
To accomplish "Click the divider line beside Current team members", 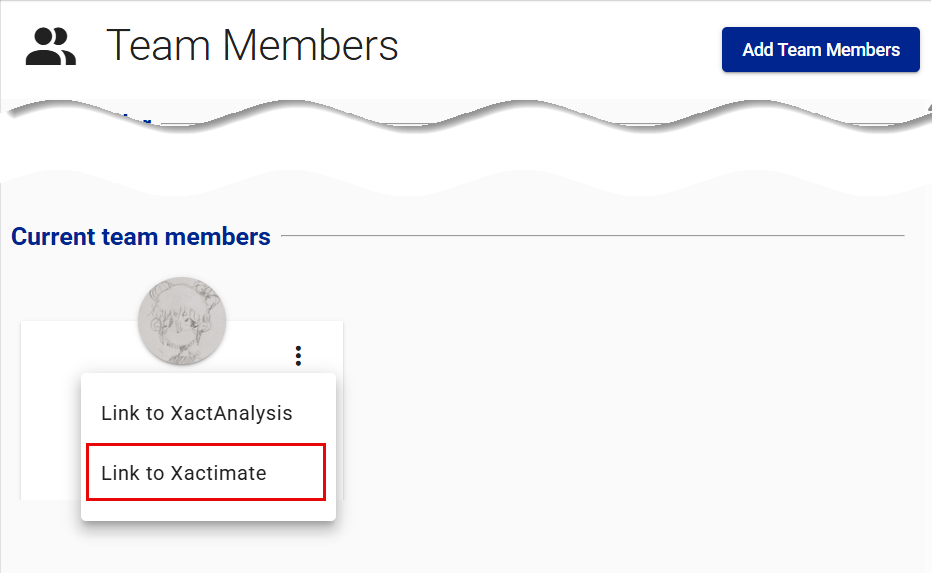I will (x=590, y=236).
